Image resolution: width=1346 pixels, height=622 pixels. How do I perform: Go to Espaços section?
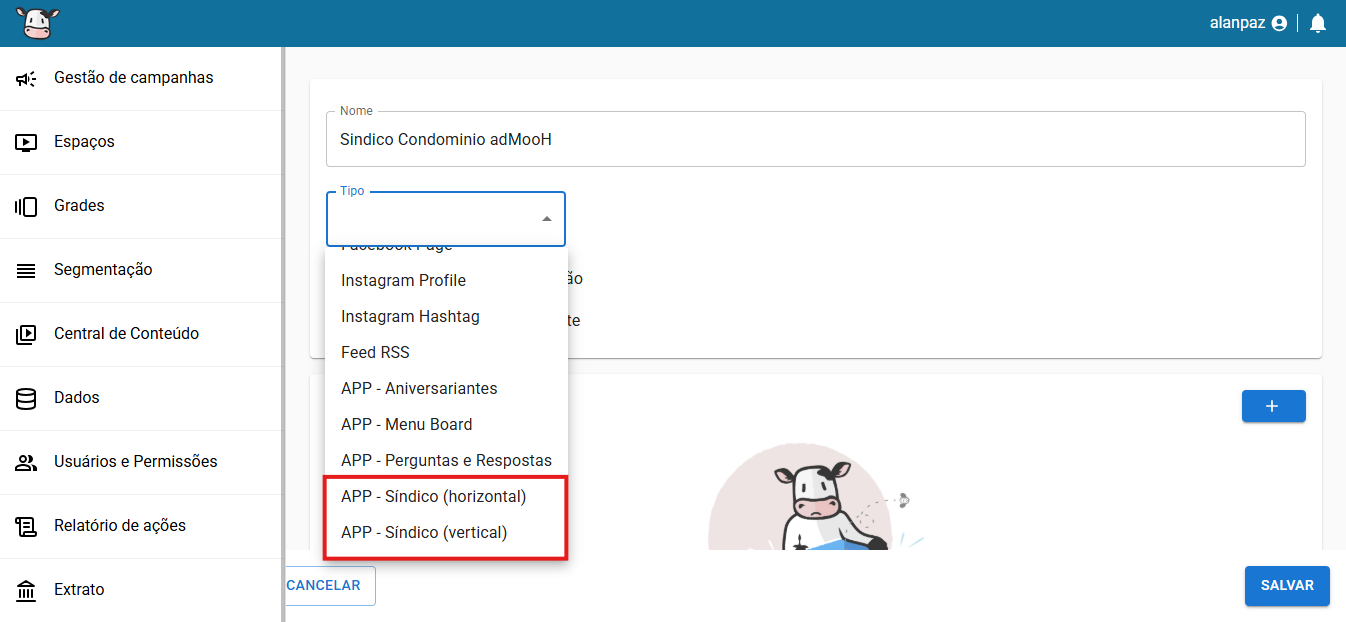(x=140, y=142)
